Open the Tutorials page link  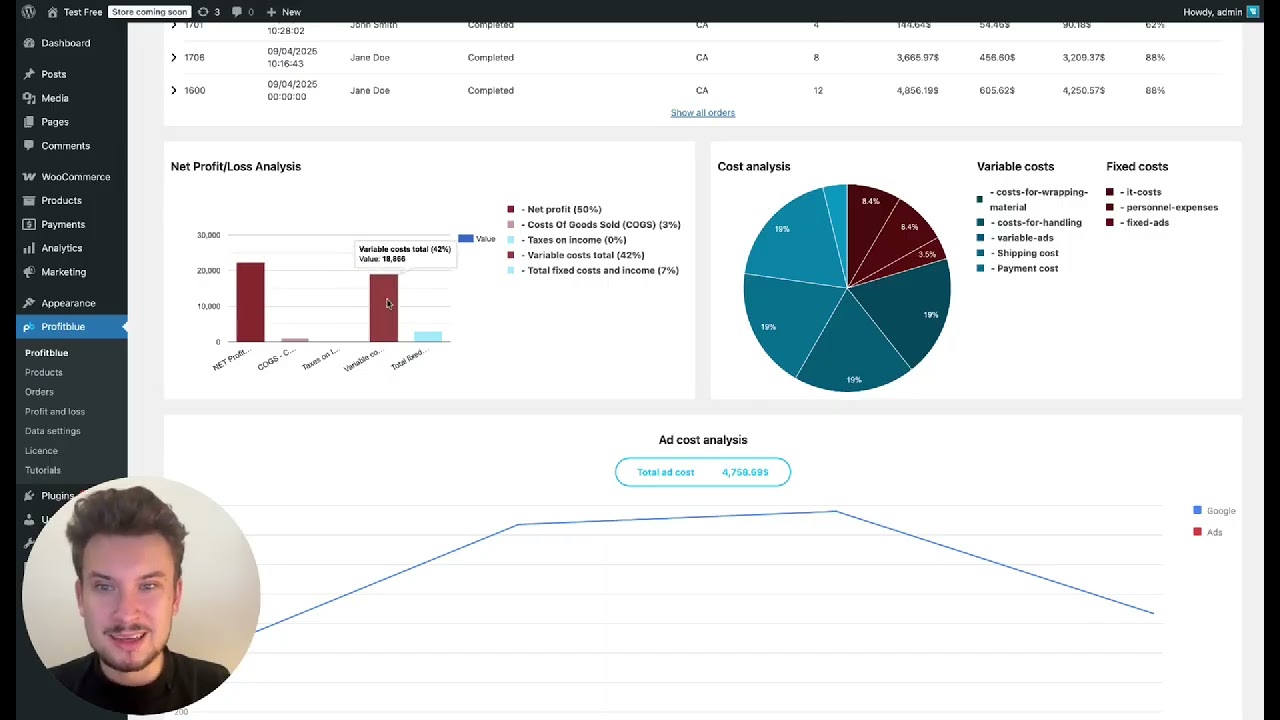[x=42, y=470]
